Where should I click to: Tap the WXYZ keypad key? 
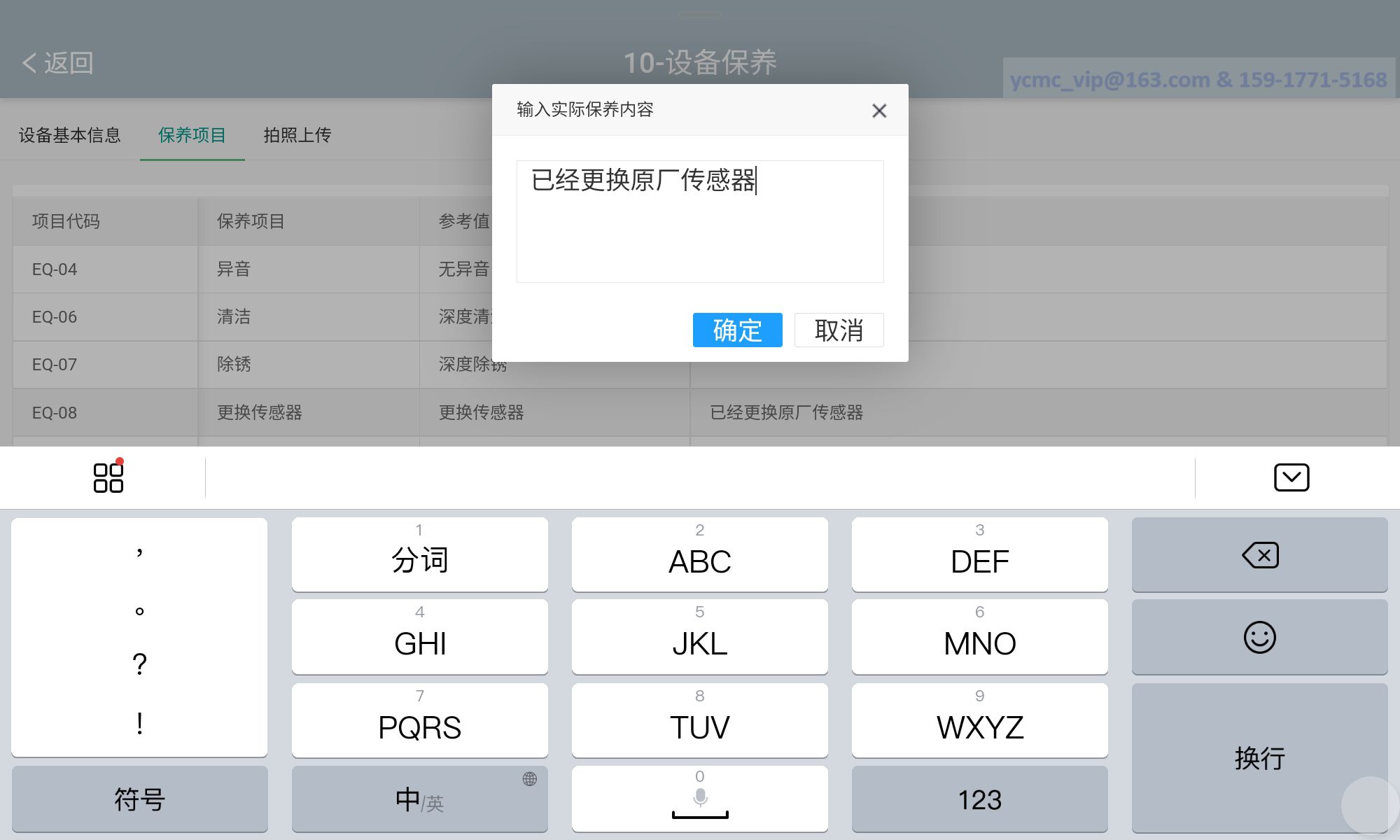979,721
